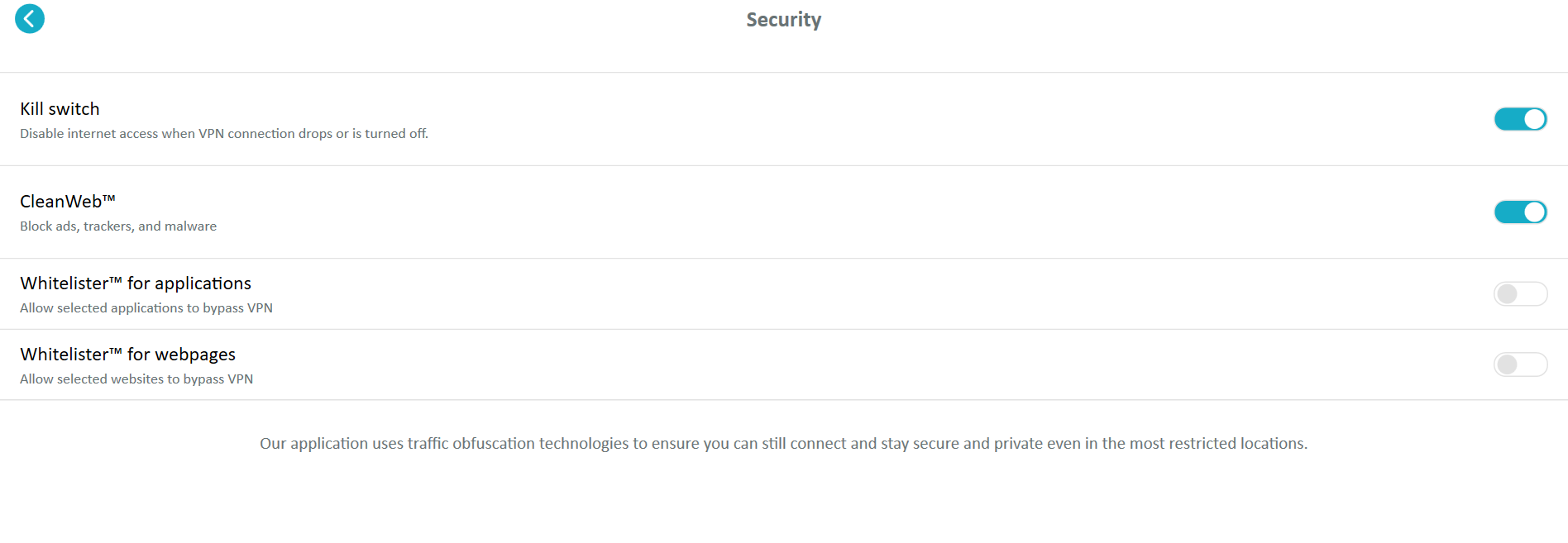Image resolution: width=1568 pixels, height=543 pixels.
Task: Click 'Allow selected websites to bypass VPN'
Action: (136, 379)
